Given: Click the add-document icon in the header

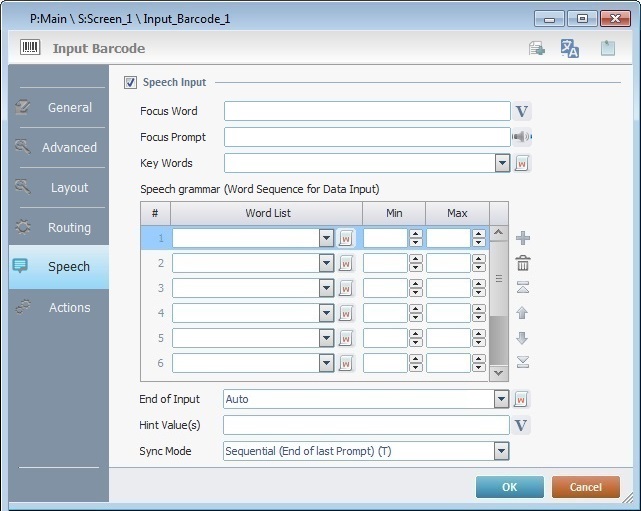Looking at the screenshot, I should tap(536, 49).
